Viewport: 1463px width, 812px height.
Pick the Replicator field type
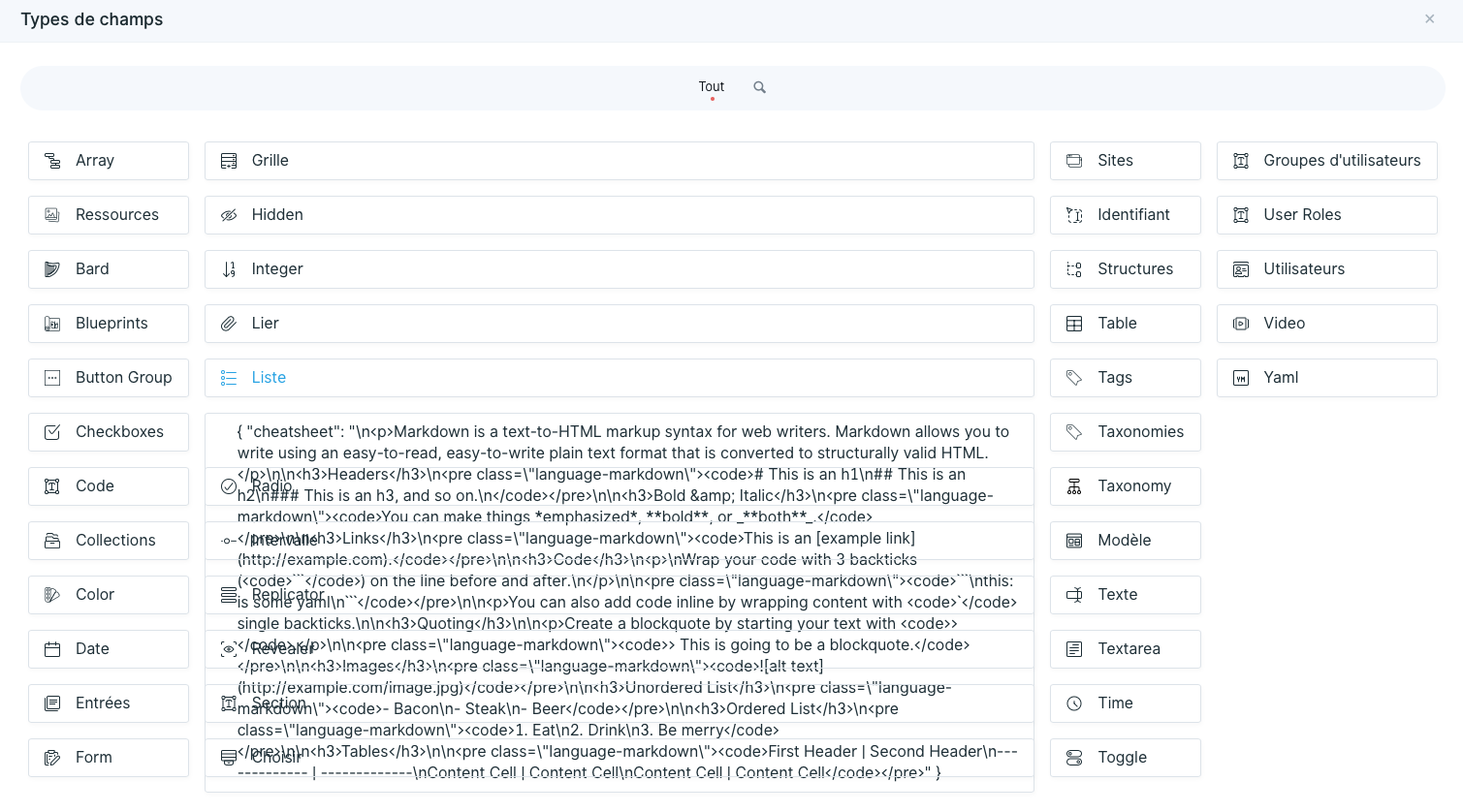(620, 595)
